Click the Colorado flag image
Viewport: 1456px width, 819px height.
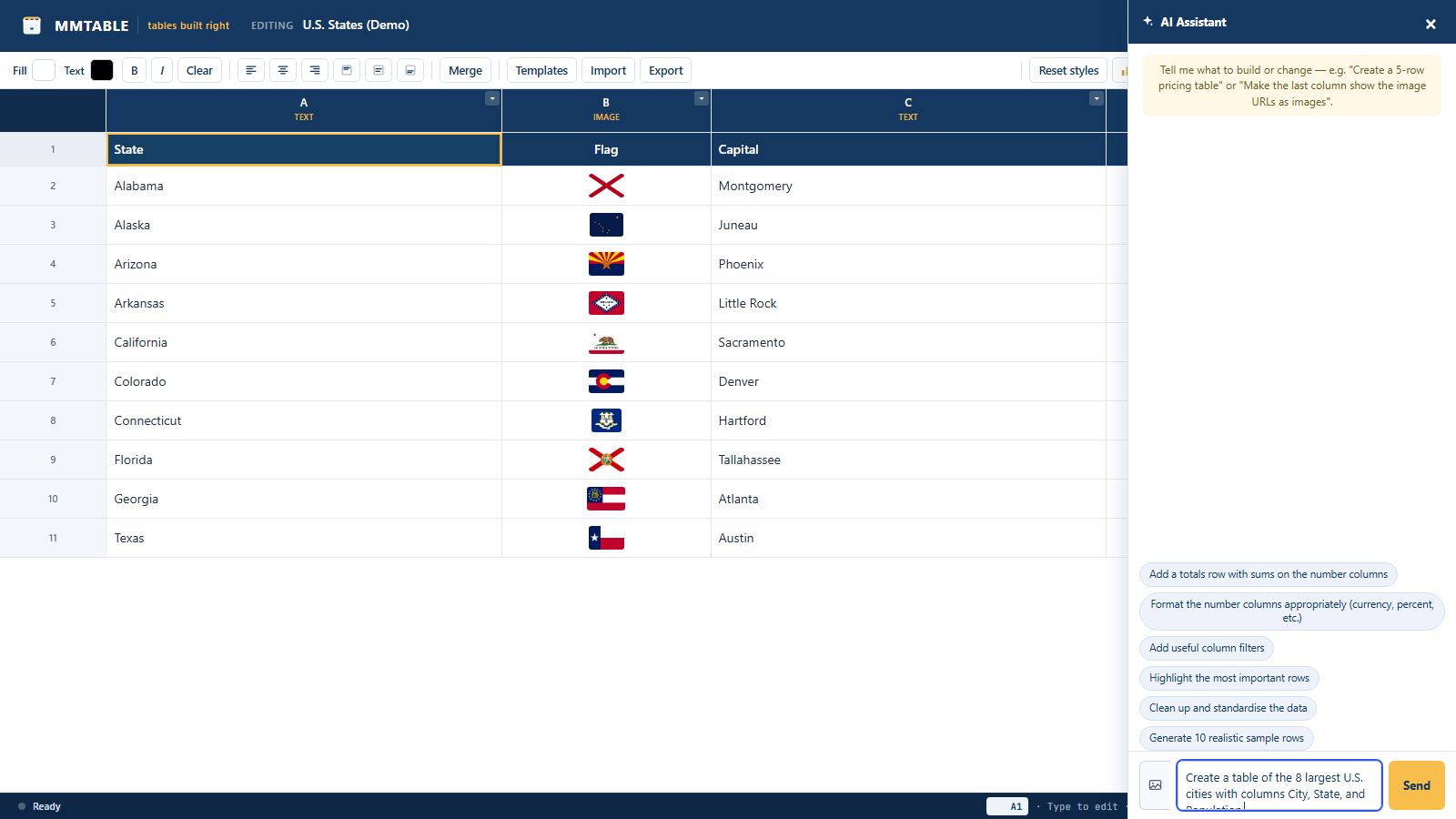point(606,381)
